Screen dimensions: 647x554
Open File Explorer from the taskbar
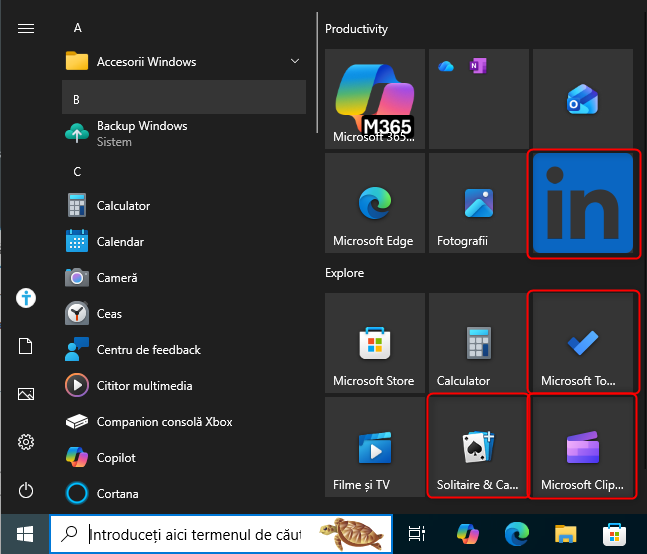pos(565,534)
